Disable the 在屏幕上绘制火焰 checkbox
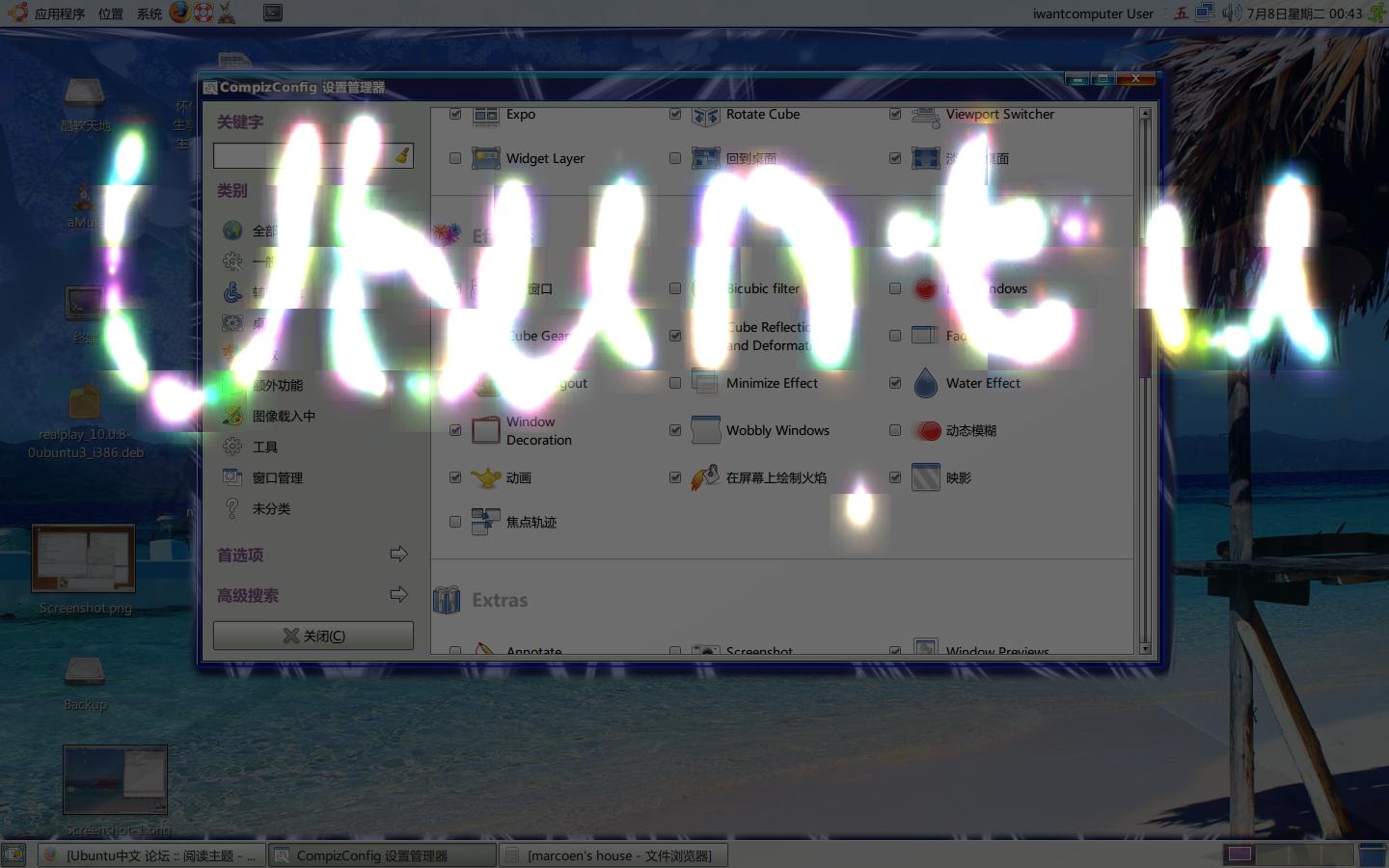 (675, 477)
